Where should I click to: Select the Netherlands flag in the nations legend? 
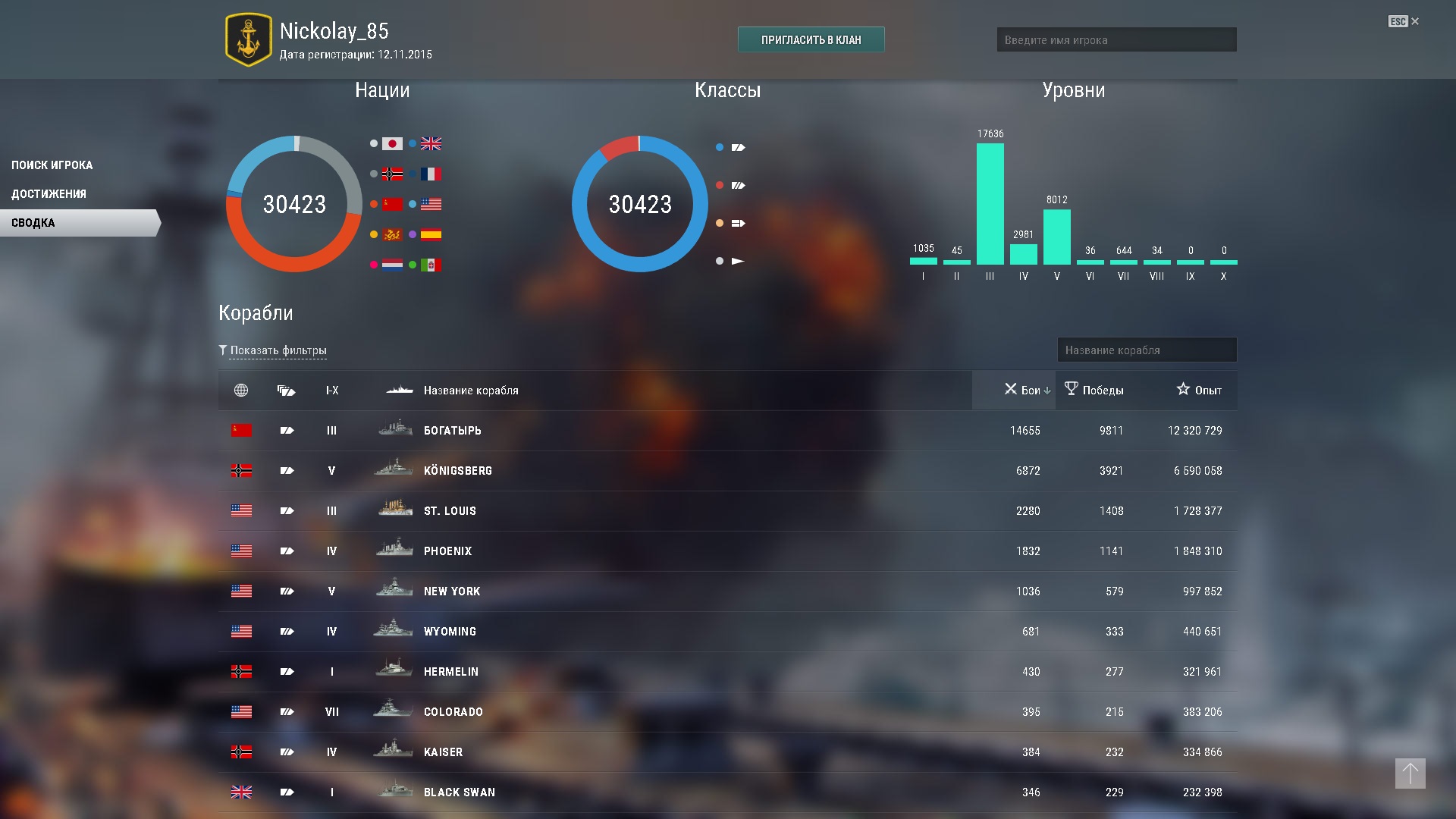click(392, 265)
